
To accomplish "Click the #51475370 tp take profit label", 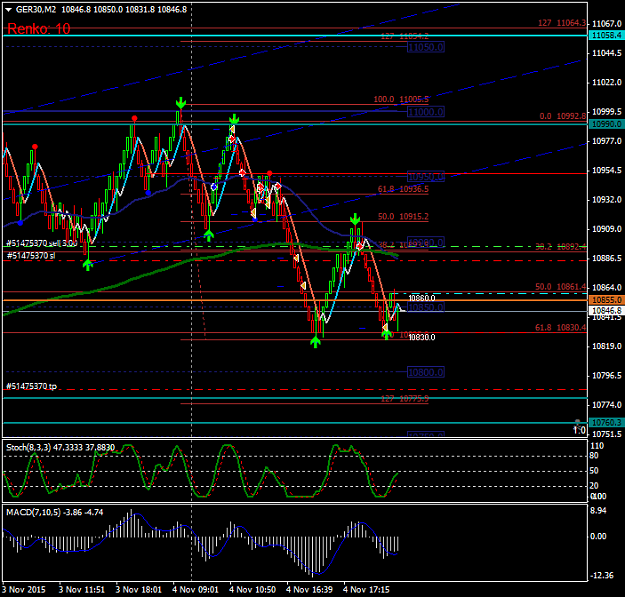I will (x=31, y=386).
